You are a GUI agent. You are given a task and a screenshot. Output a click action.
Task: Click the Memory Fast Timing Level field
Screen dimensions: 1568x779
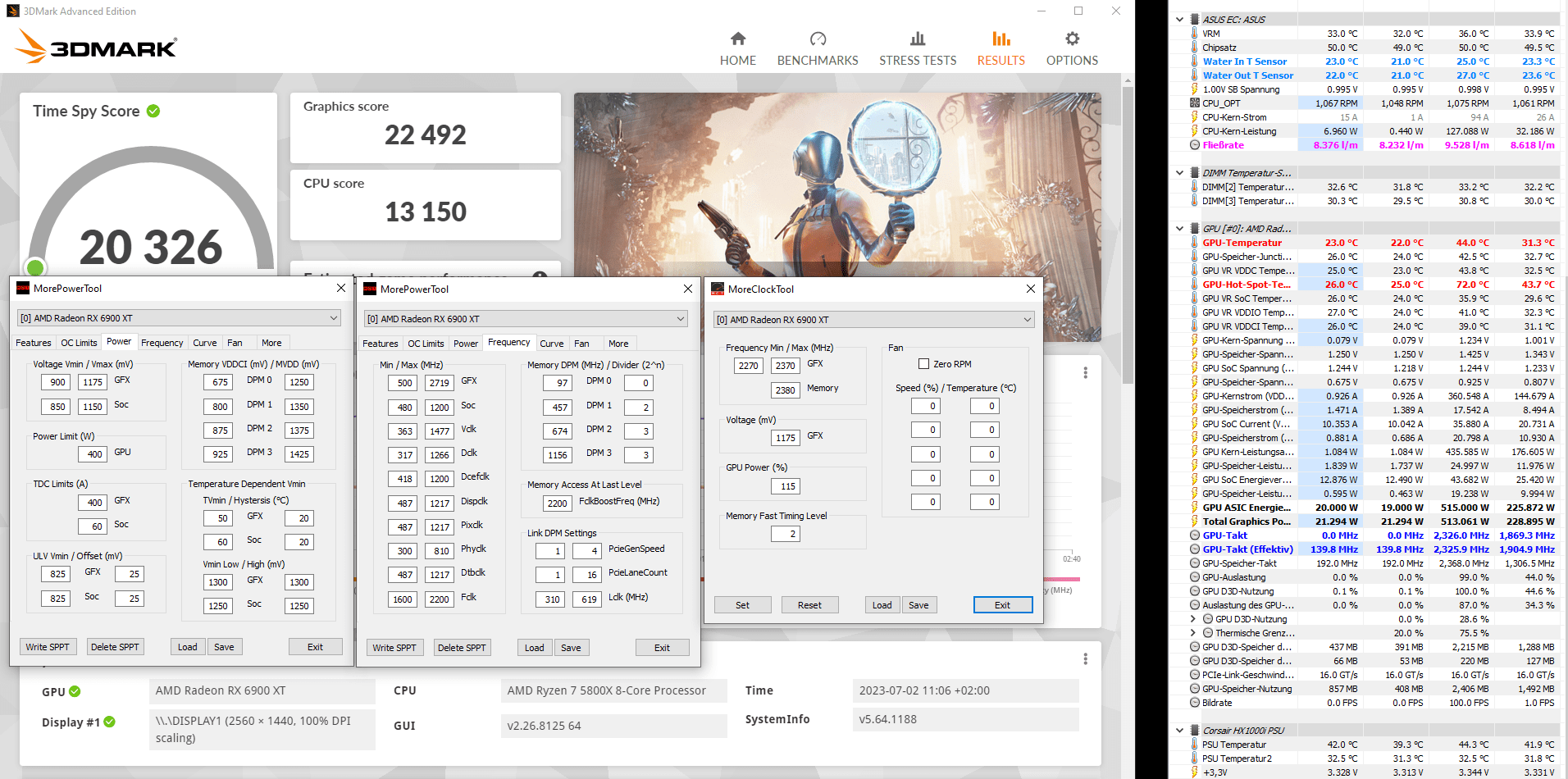787,534
